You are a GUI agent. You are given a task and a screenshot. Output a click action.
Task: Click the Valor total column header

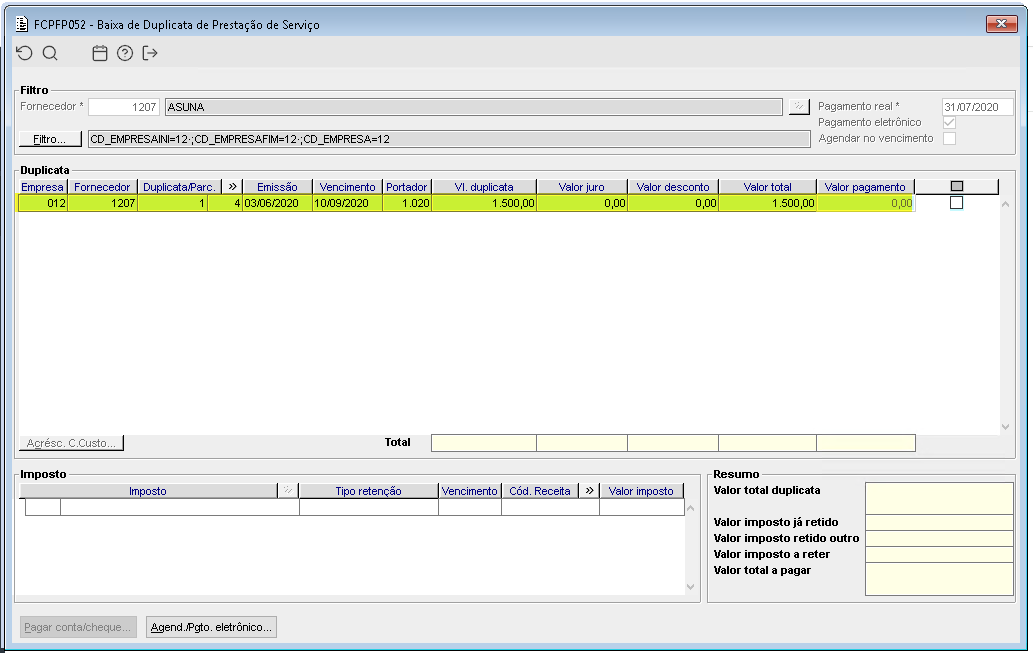point(768,186)
